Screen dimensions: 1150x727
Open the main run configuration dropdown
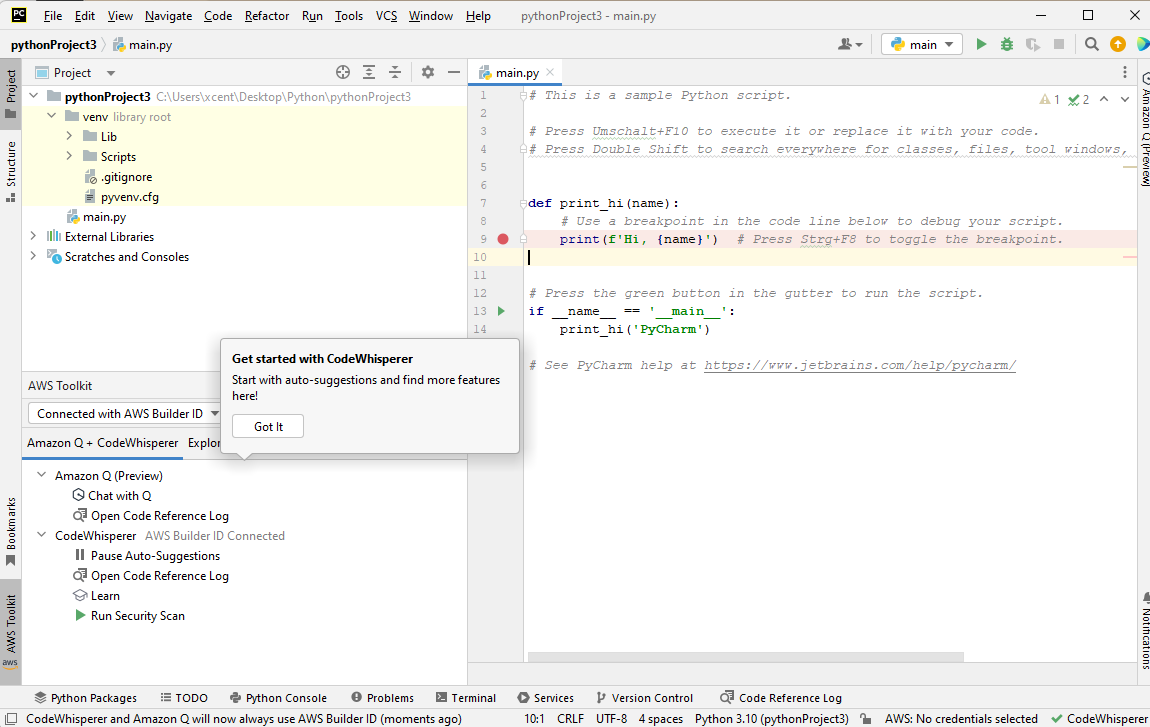[921, 44]
